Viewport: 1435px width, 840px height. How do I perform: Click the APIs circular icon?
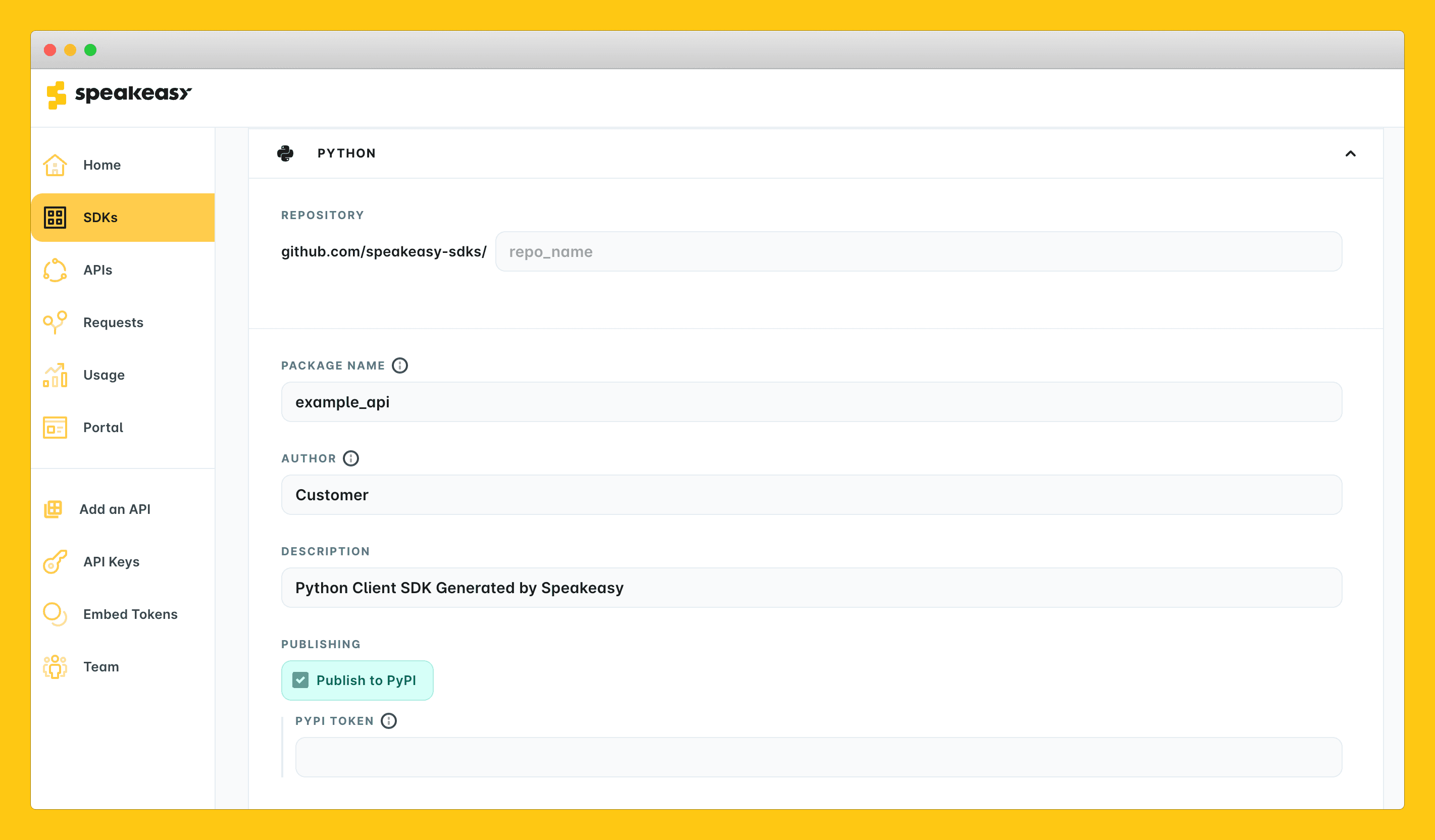(x=55, y=270)
